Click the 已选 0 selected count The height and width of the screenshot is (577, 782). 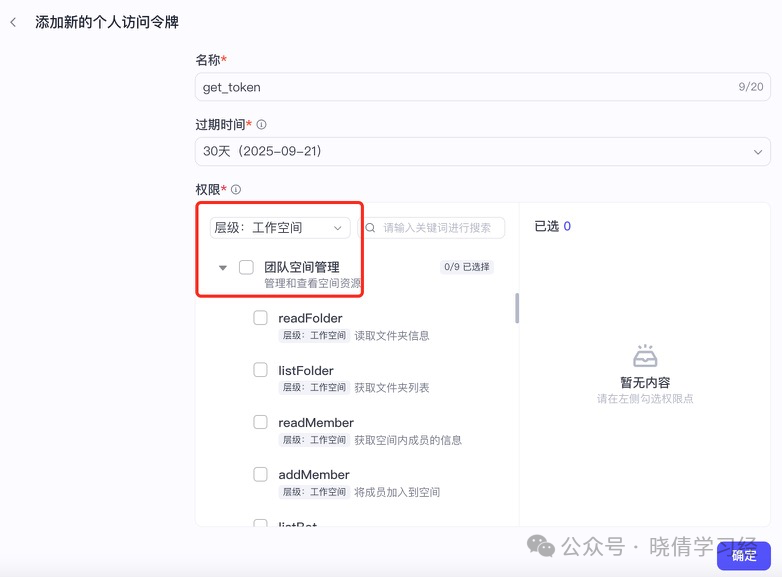(x=553, y=226)
